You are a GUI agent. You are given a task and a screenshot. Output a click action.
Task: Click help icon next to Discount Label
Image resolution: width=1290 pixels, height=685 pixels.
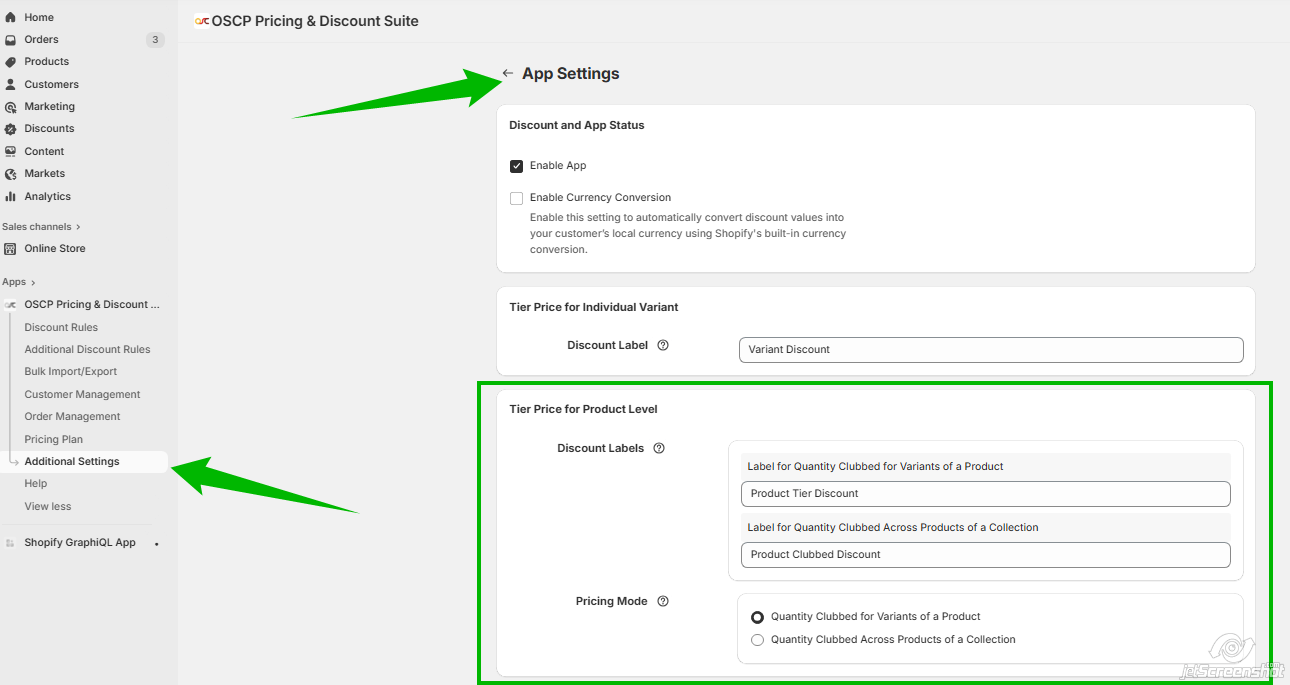[663, 345]
